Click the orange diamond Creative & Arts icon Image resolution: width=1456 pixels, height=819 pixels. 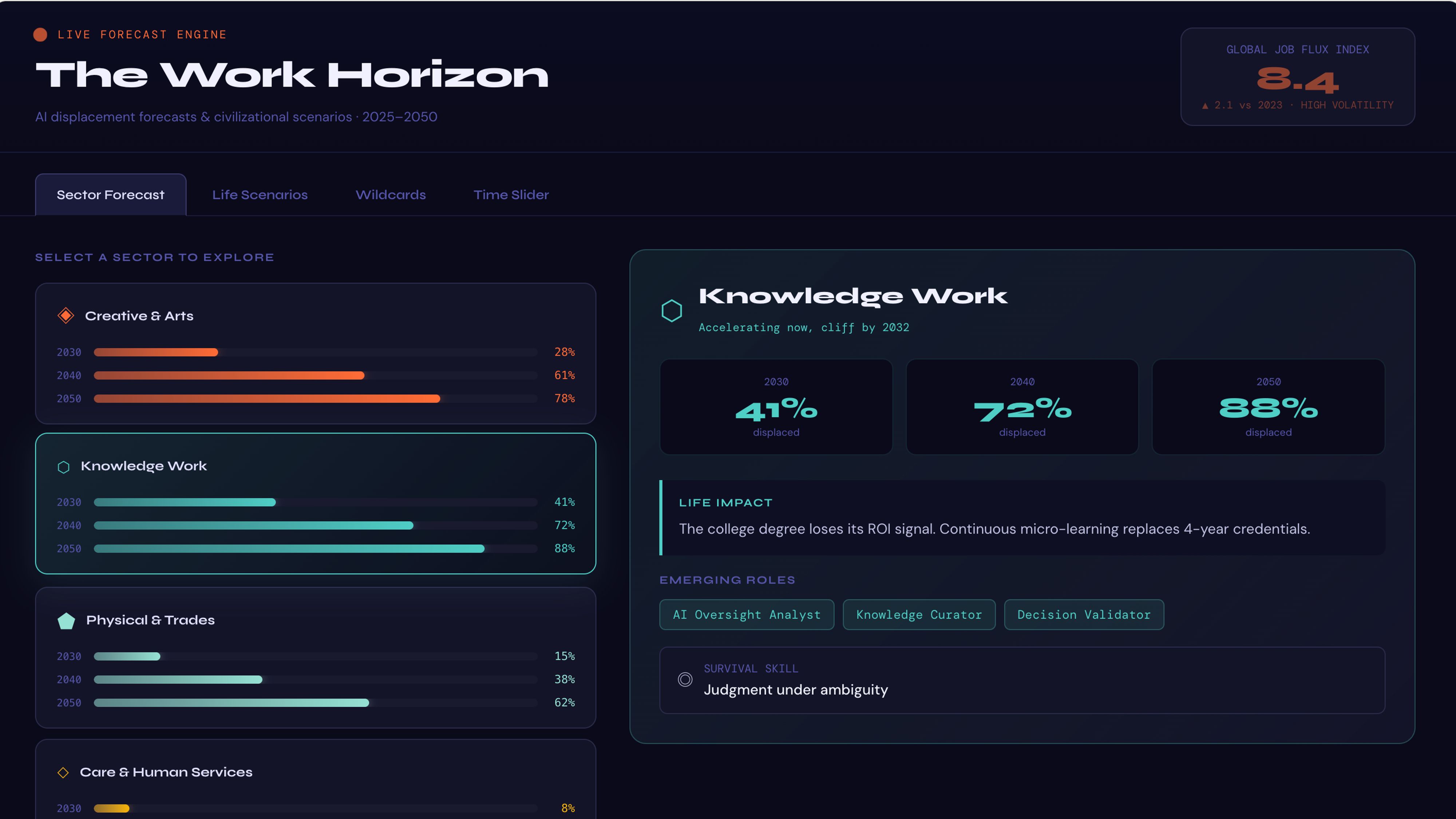pos(66,315)
